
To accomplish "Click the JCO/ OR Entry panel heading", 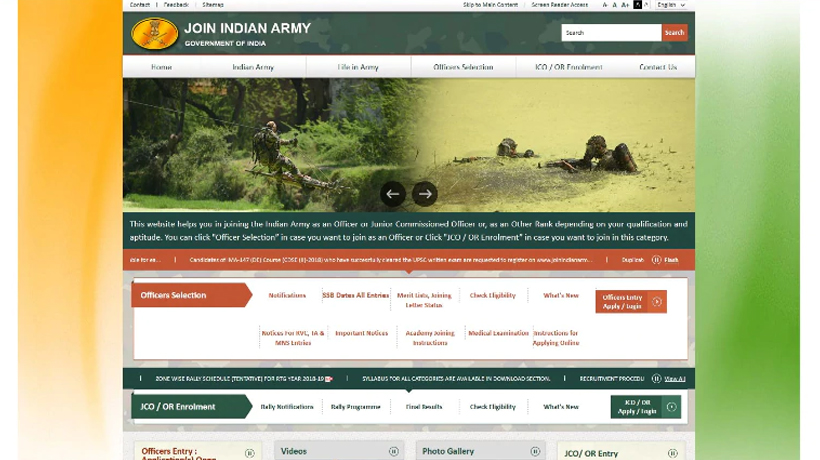I will (591, 454).
